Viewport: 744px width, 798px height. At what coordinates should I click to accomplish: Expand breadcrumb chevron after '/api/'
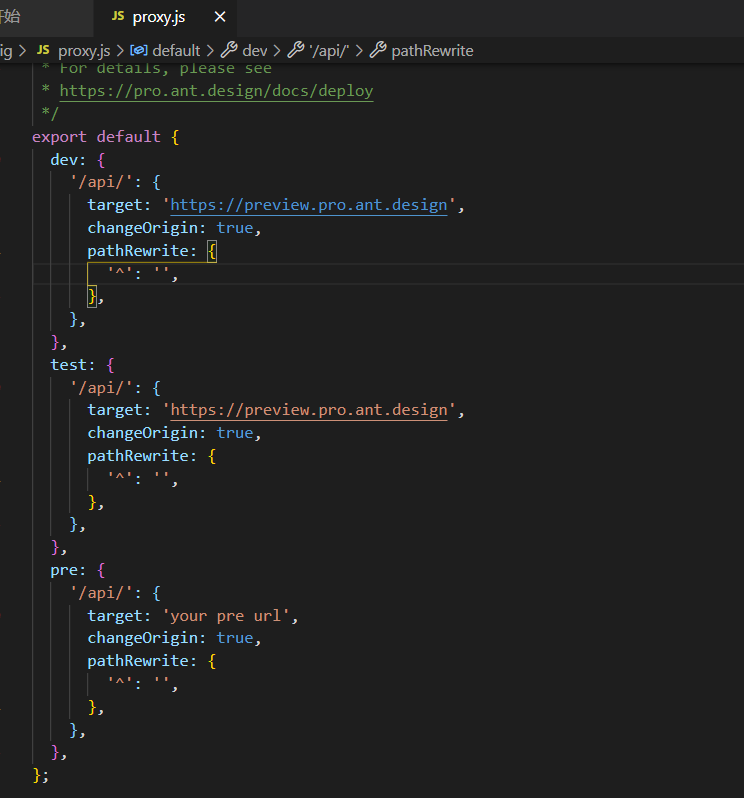pyautogui.click(x=359, y=51)
